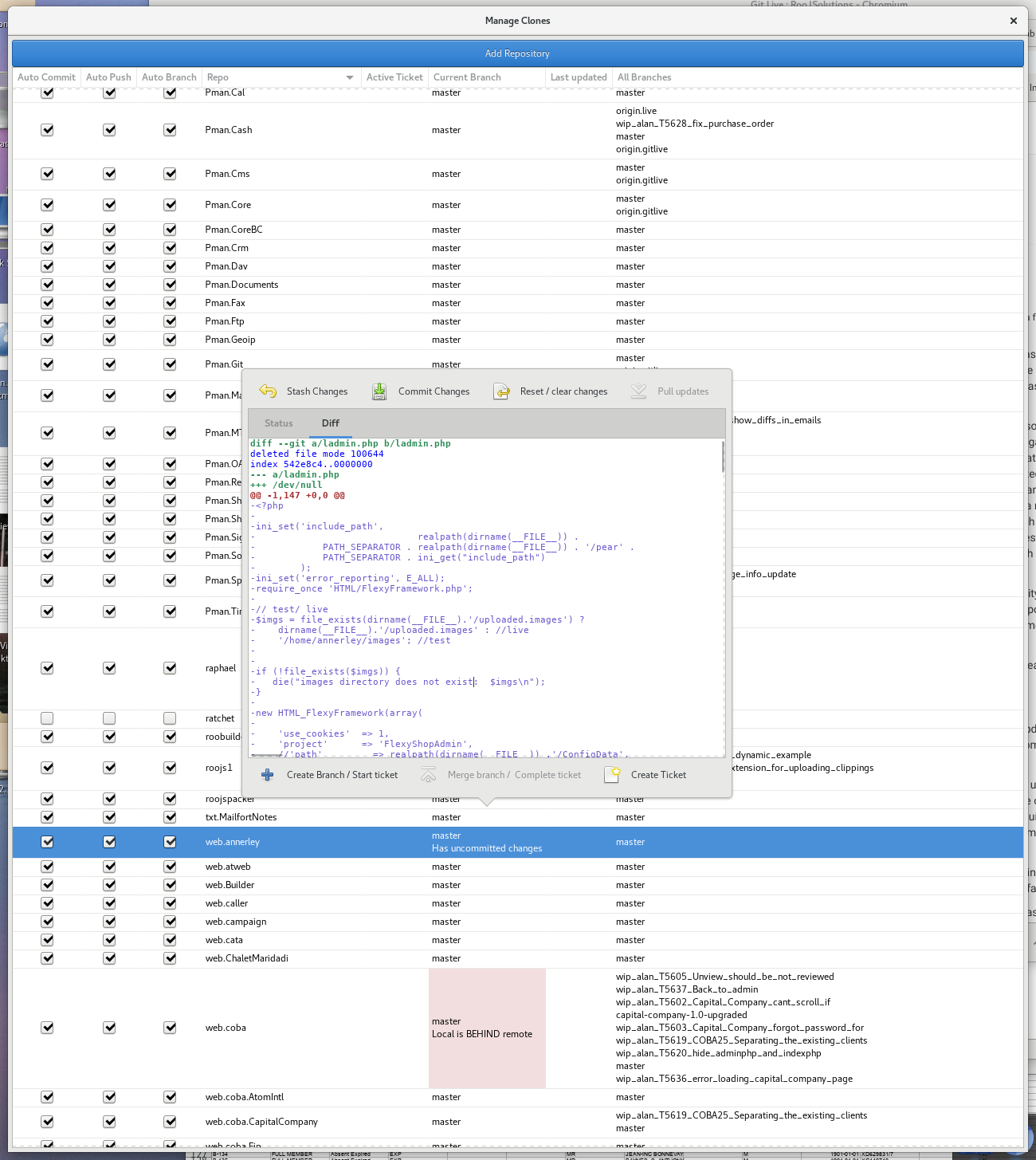Select the Diff tab
Image resolution: width=1036 pixels, height=1160 pixels.
point(330,423)
